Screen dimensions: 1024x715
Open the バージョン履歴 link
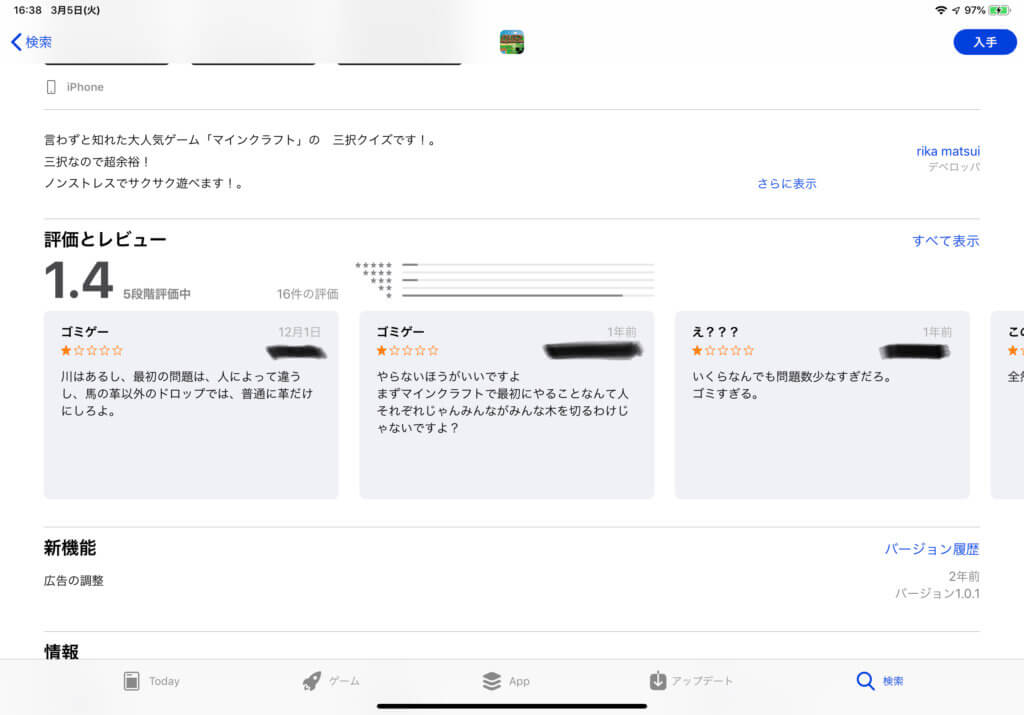point(931,549)
